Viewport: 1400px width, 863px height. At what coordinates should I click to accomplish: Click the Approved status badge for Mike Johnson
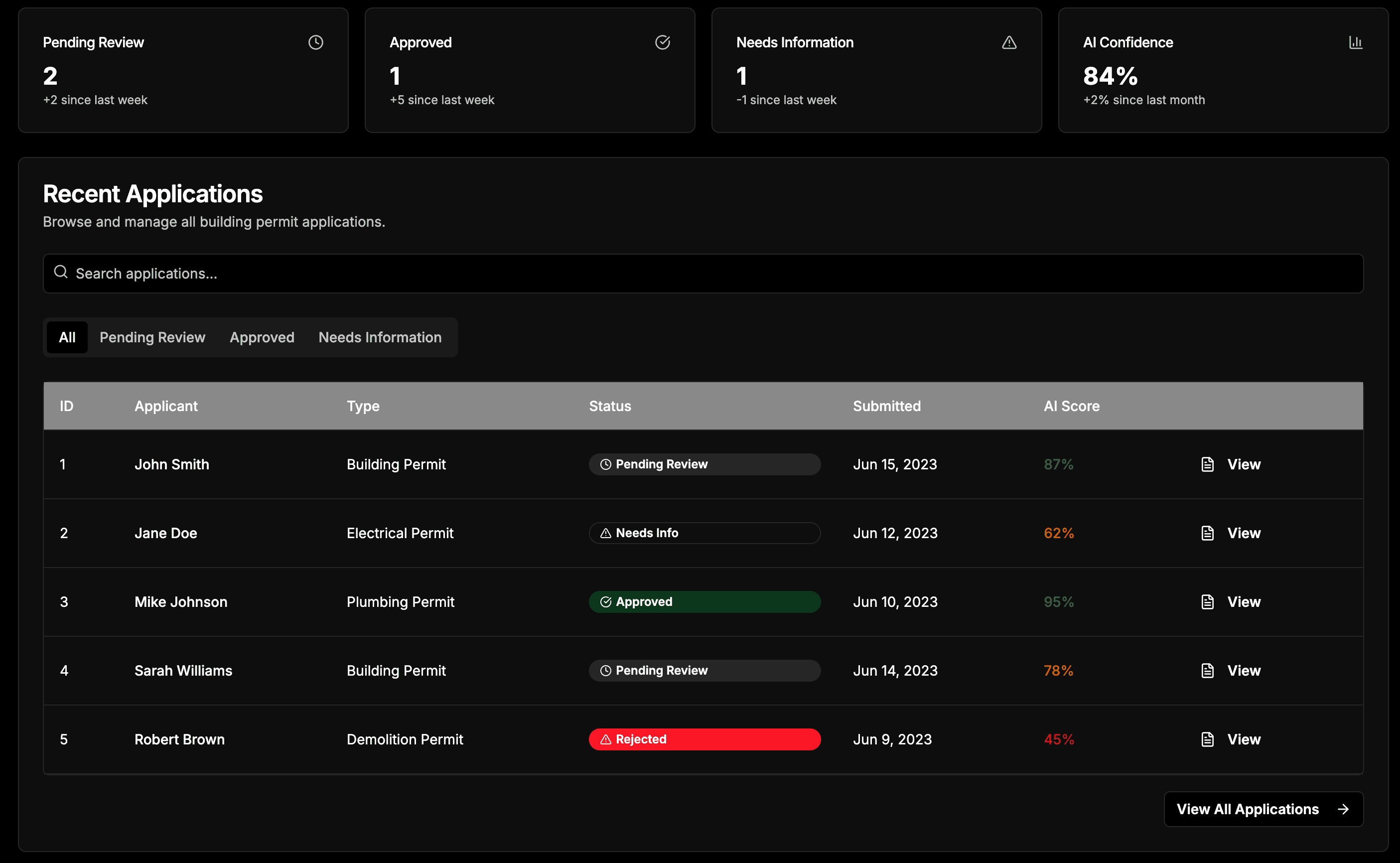tap(705, 601)
